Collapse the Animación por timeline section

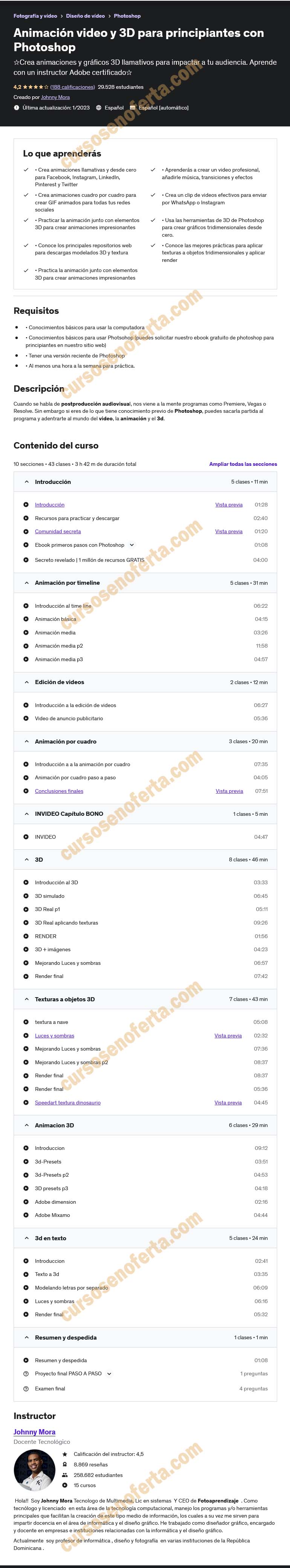(27, 583)
